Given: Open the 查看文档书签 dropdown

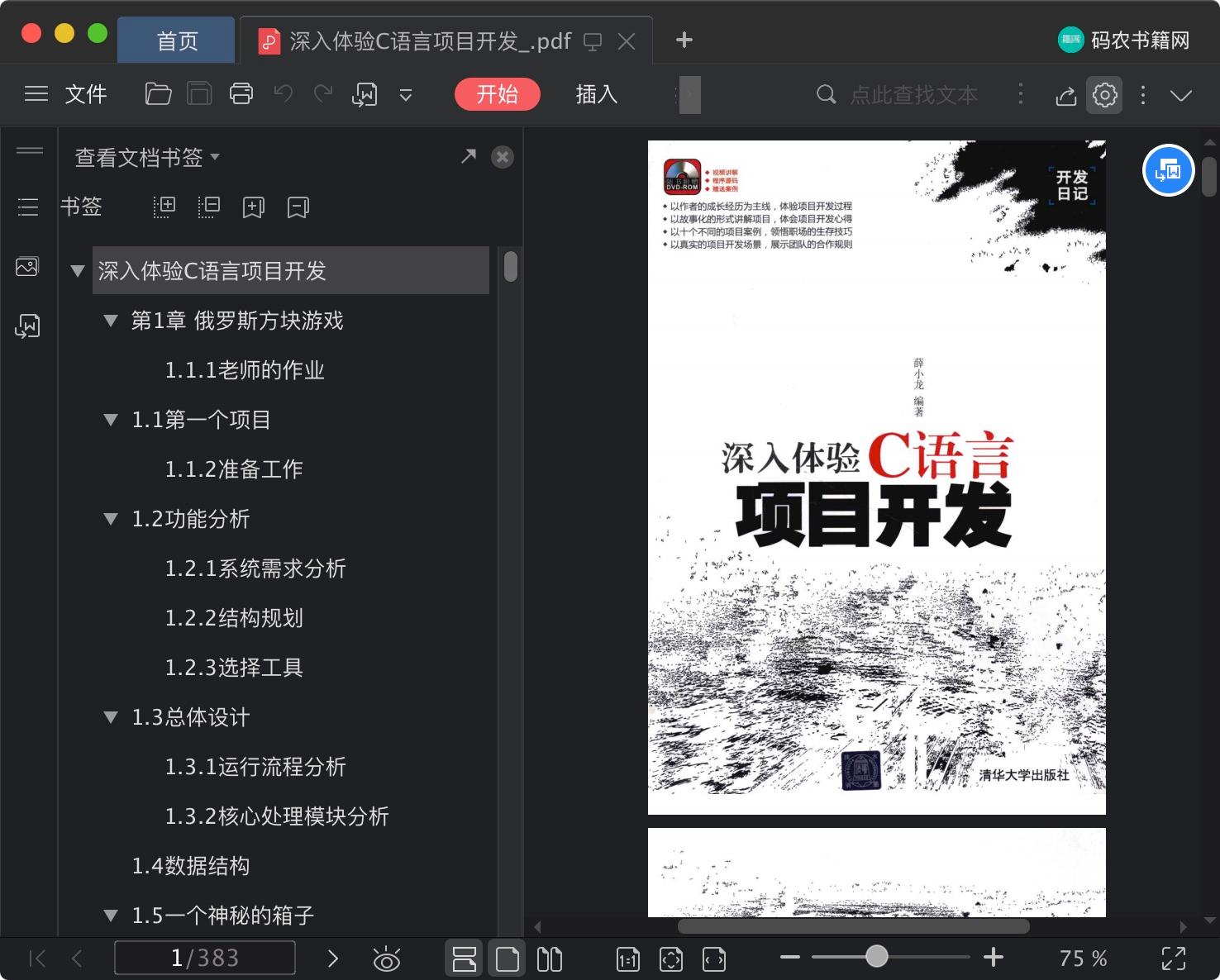Looking at the screenshot, I should 147,157.
